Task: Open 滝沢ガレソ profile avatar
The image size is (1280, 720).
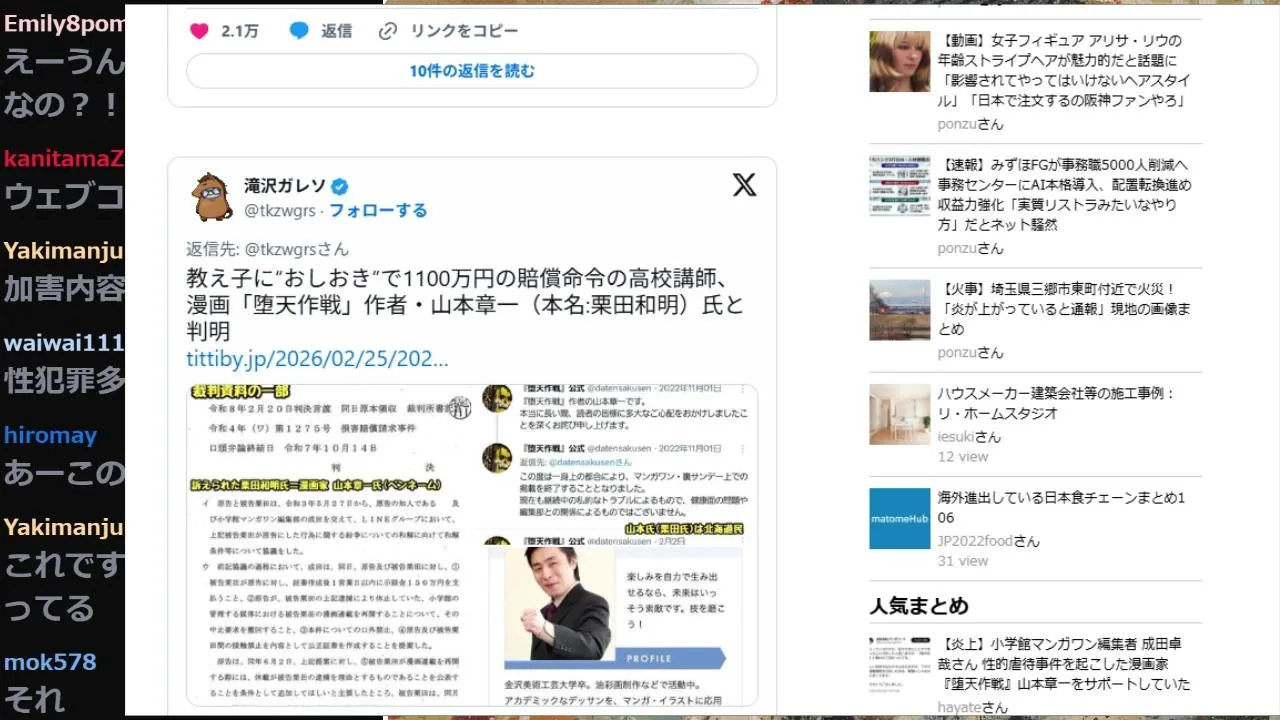Action: [212, 197]
